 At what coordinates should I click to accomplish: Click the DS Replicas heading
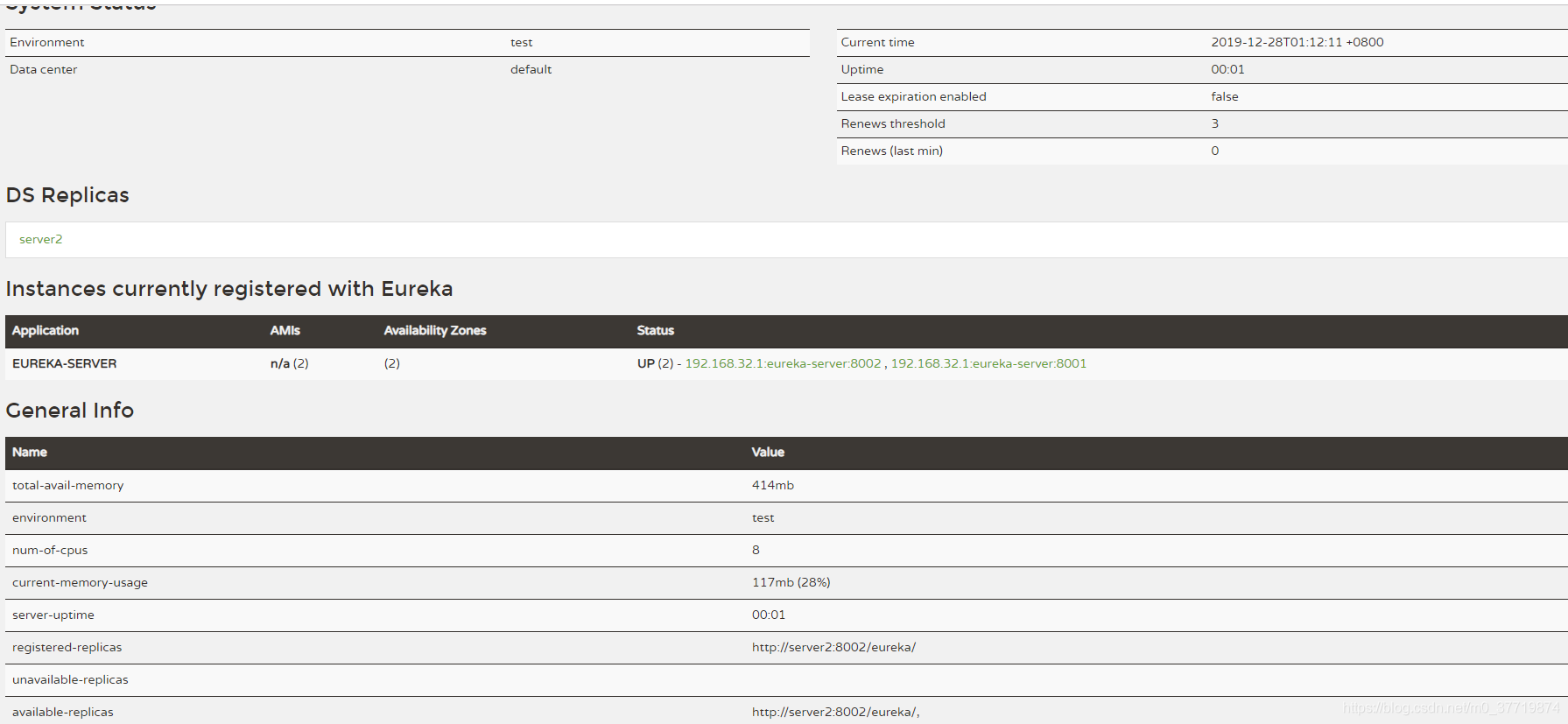[67, 195]
